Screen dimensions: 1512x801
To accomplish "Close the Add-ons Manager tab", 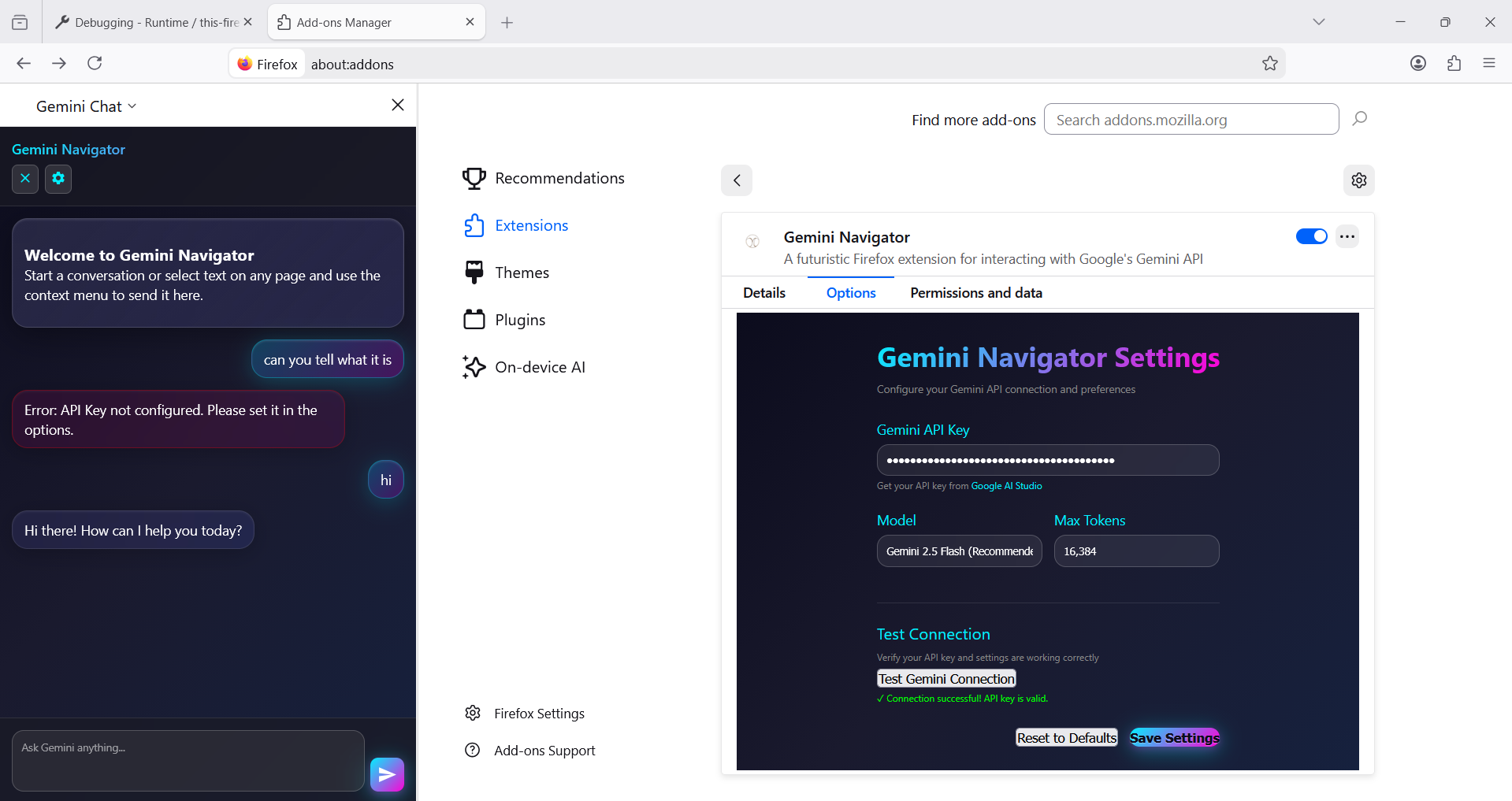I will click(470, 22).
